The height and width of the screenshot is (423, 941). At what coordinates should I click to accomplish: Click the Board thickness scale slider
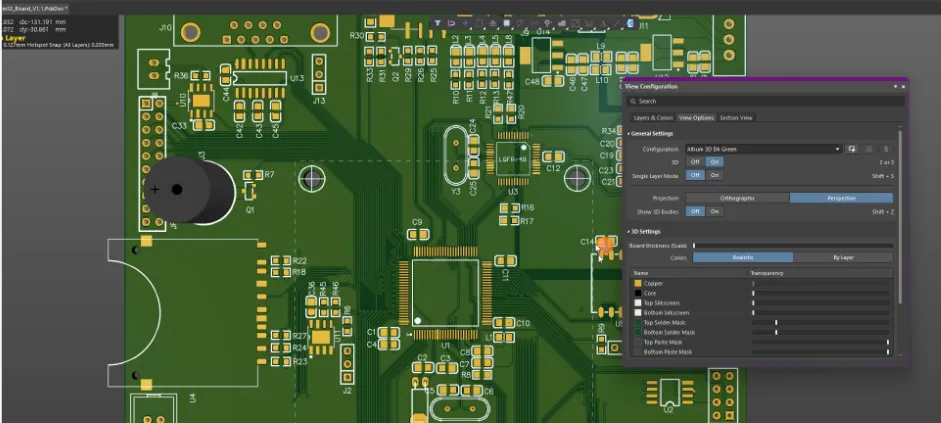(x=793, y=245)
